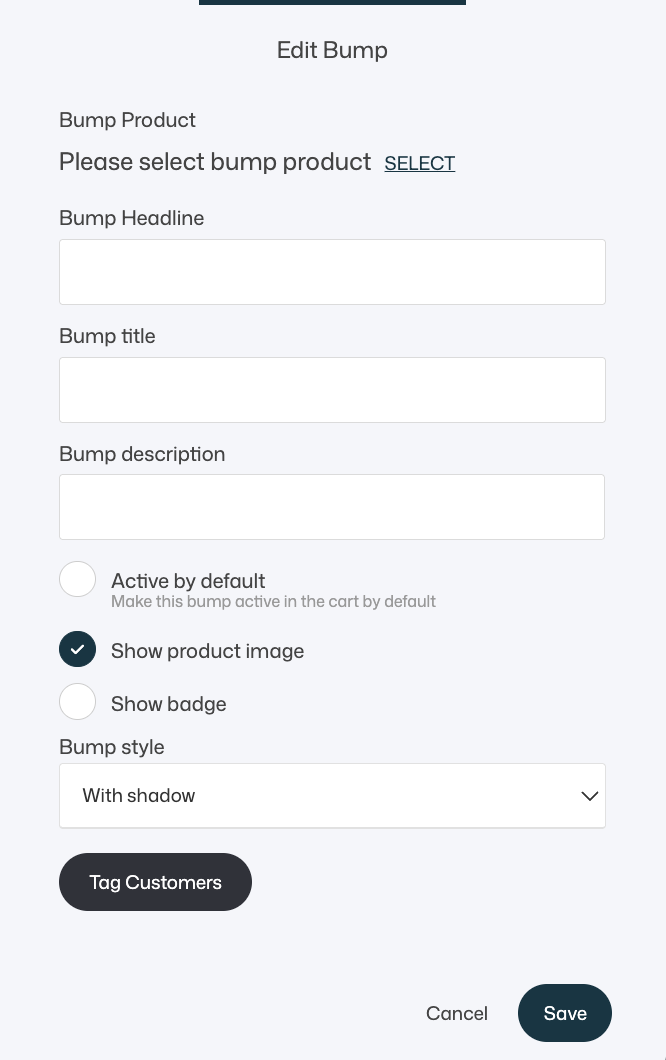Viewport: 666px width, 1060px height.
Task: Click the Bump description field label
Action: pyautogui.click(x=142, y=454)
